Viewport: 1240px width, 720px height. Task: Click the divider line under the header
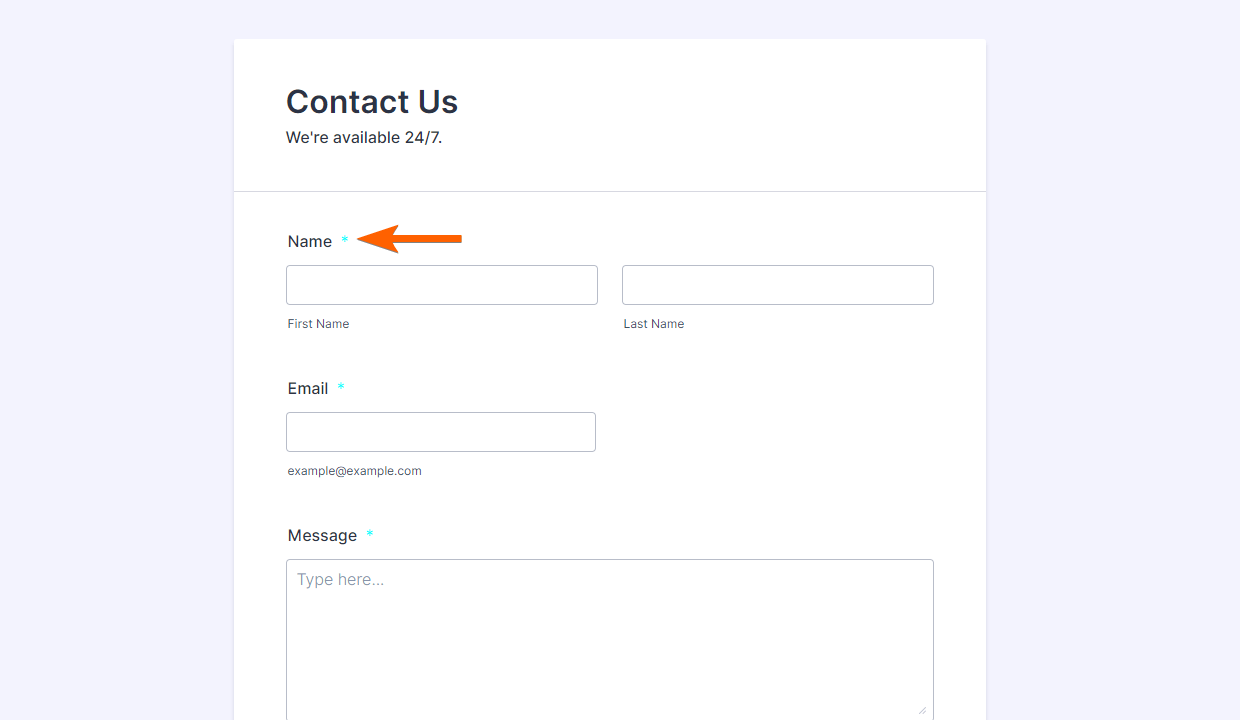click(610, 191)
